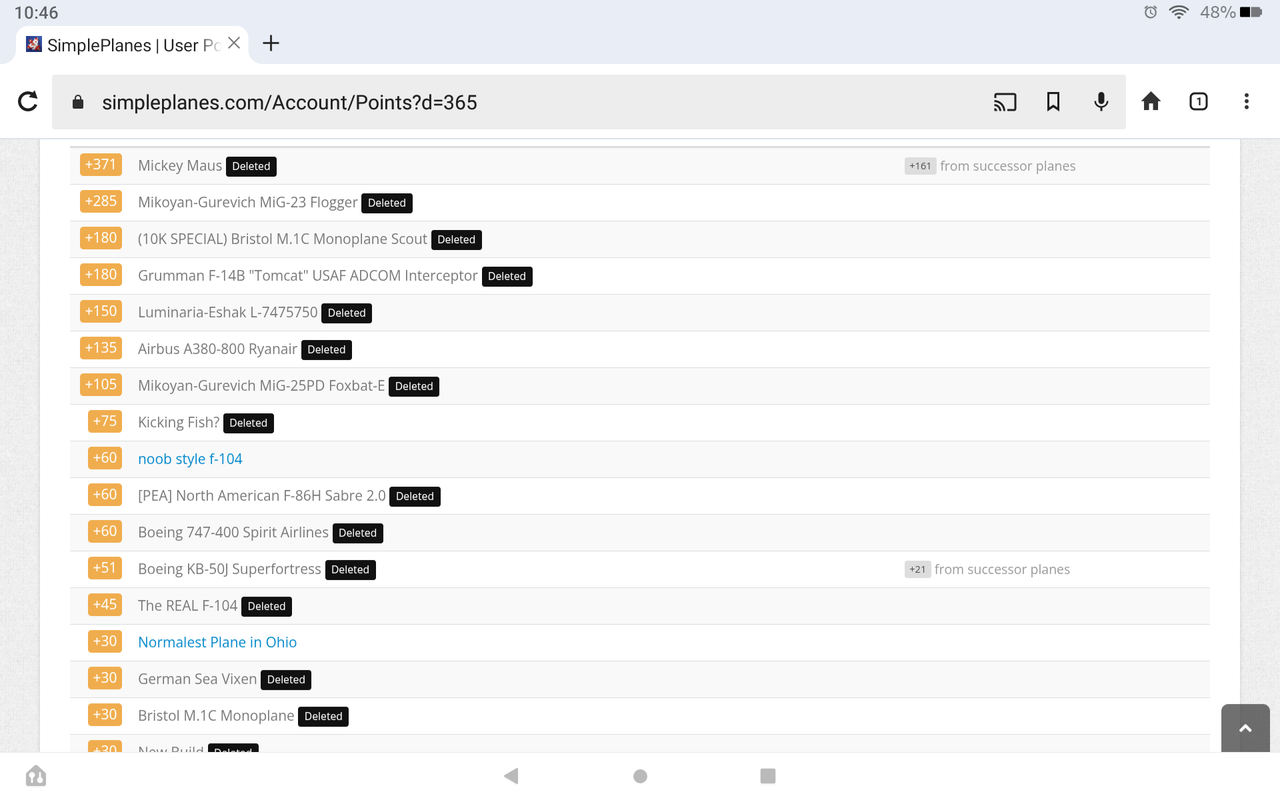Image resolution: width=1280 pixels, height=800 pixels.
Task: Click the German Sea Vixen entry
Action: pos(197,679)
